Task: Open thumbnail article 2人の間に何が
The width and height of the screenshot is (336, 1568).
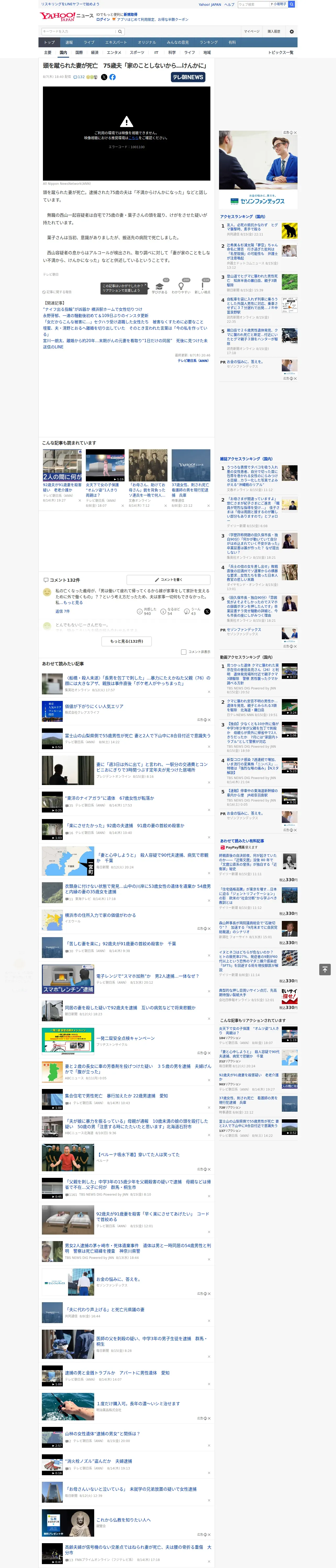Action: (x=62, y=466)
